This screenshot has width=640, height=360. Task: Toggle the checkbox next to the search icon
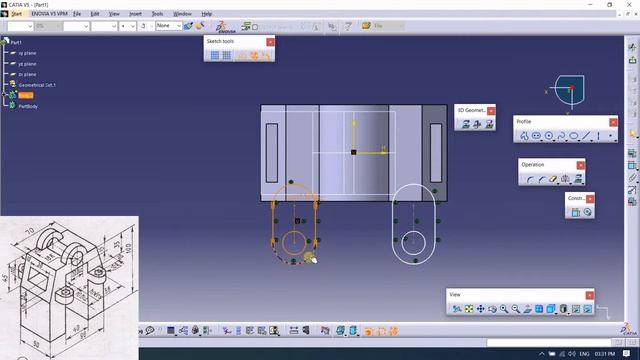[x=255, y=27]
